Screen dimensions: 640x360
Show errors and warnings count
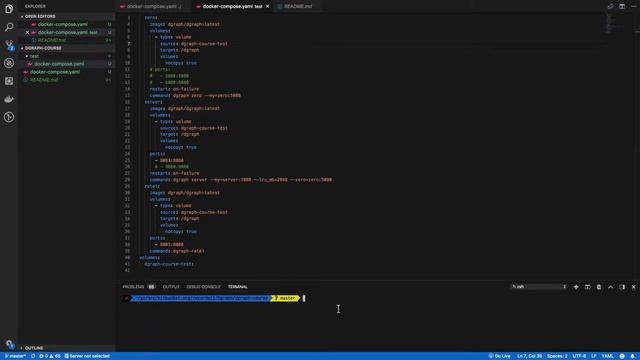[x=49, y=356]
